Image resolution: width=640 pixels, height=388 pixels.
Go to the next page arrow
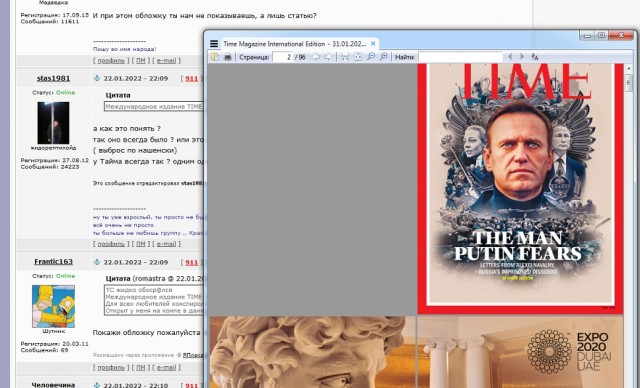coord(328,57)
